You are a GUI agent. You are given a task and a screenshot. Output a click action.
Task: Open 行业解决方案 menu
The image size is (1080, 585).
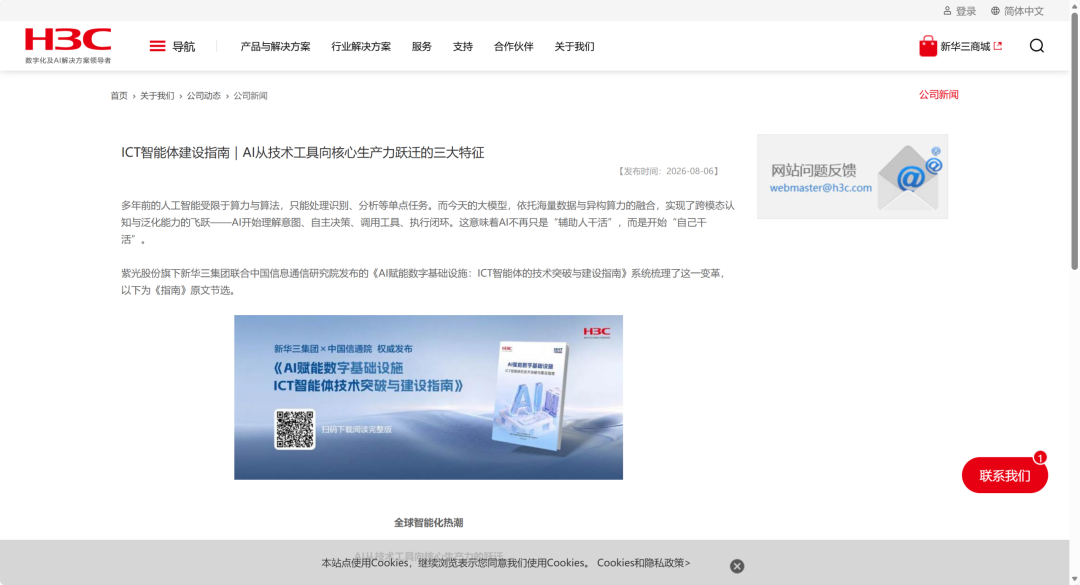pos(361,46)
